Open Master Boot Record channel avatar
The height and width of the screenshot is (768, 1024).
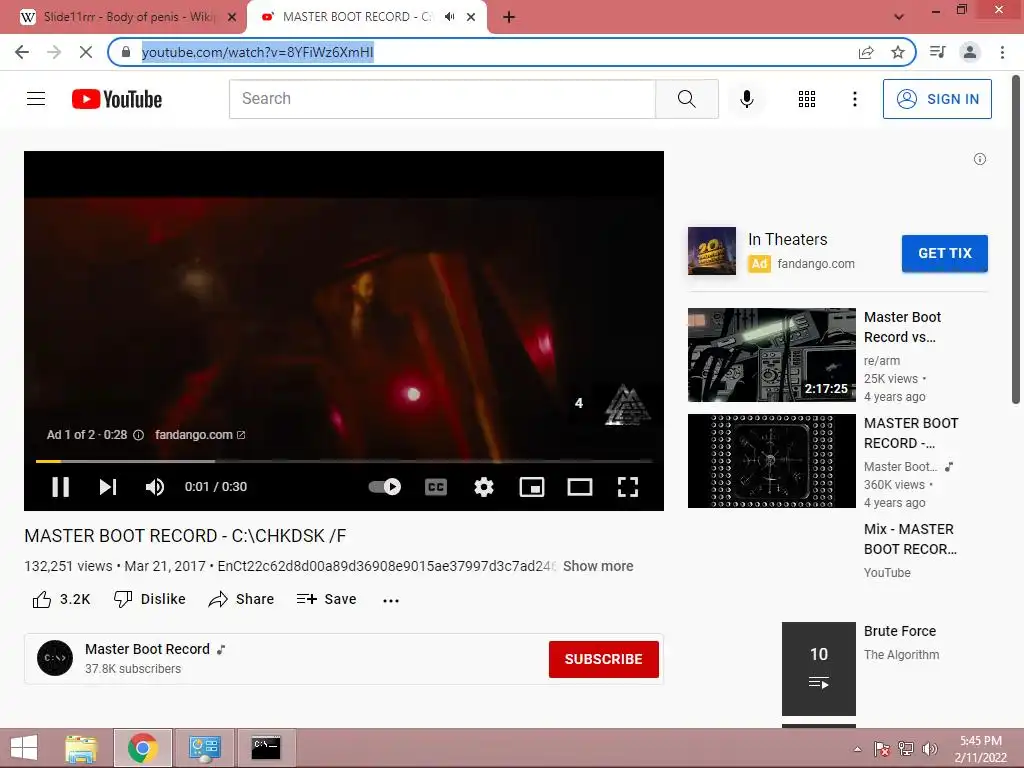pyautogui.click(x=55, y=658)
